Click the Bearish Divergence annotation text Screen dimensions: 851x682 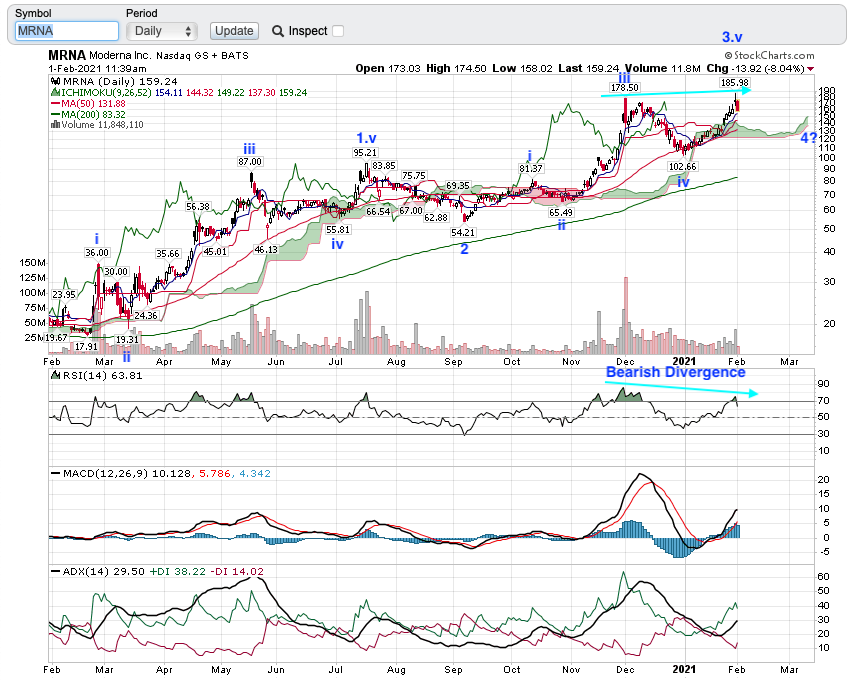tap(675, 372)
